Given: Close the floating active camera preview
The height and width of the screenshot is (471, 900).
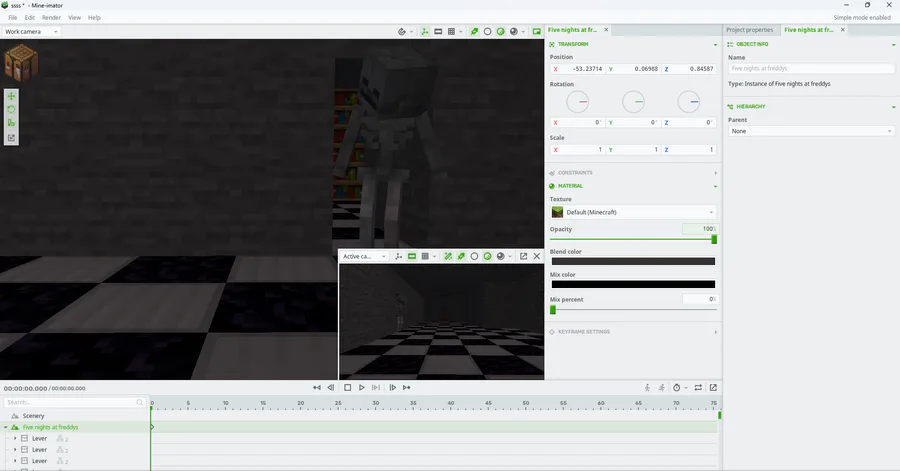Looking at the screenshot, I should [537, 256].
